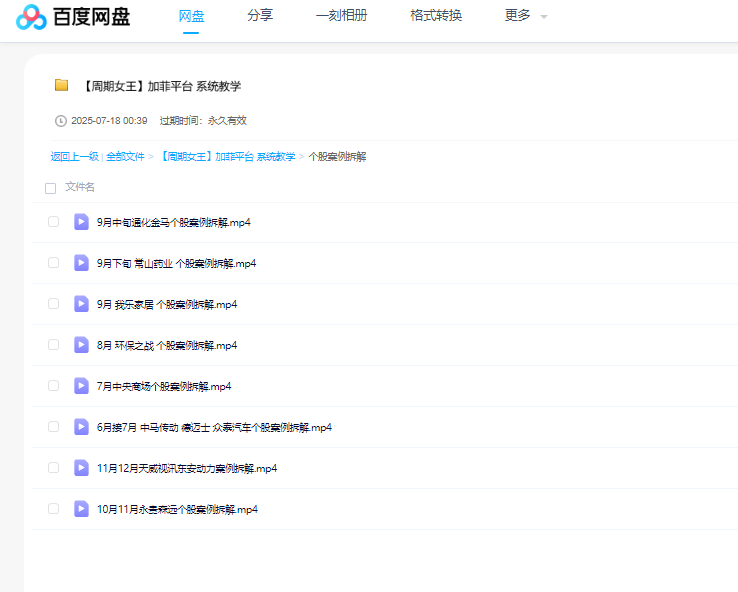The image size is (738, 592).
Task: Tick the select-all checkbox beside 文件名
Action: pos(50,188)
